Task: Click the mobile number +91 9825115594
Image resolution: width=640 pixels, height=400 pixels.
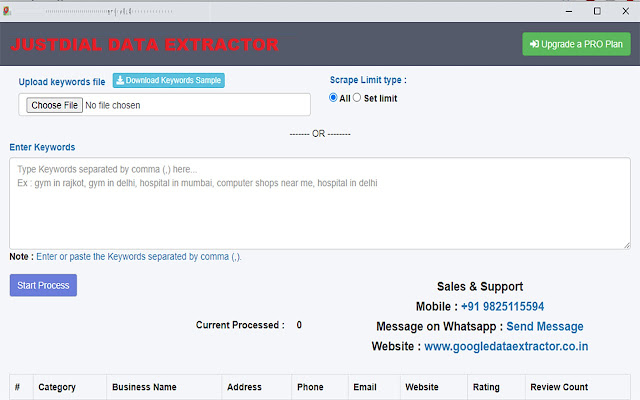Action: [502, 306]
